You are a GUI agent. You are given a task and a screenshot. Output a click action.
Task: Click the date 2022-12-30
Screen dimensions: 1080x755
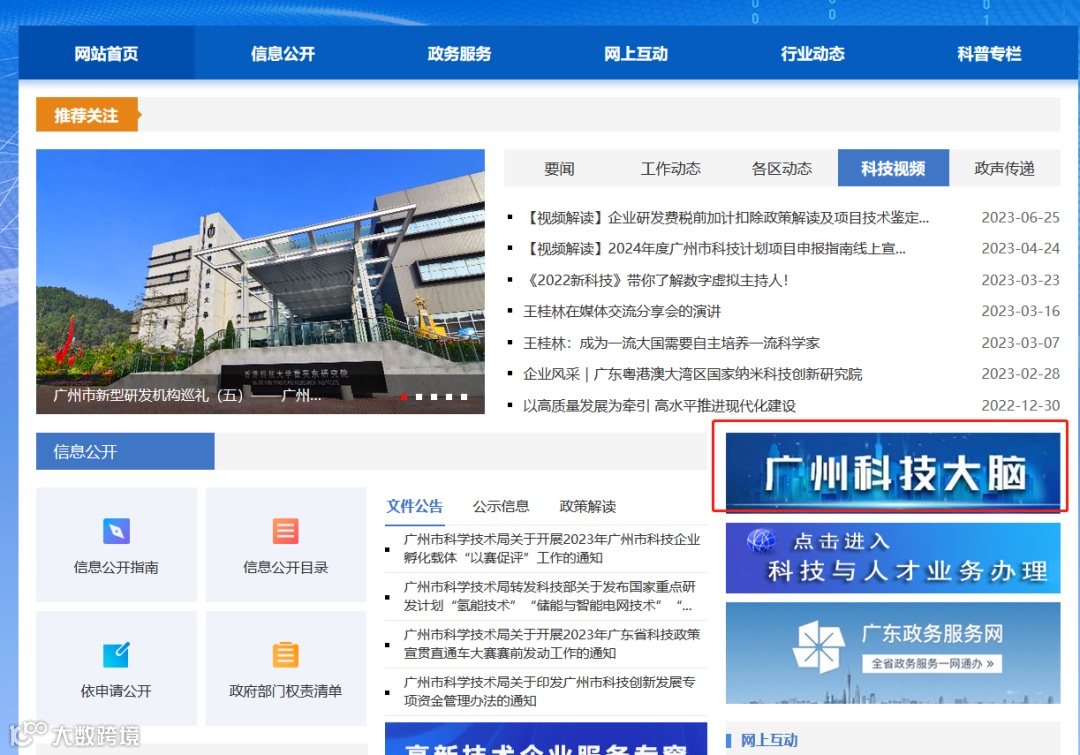1020,406
